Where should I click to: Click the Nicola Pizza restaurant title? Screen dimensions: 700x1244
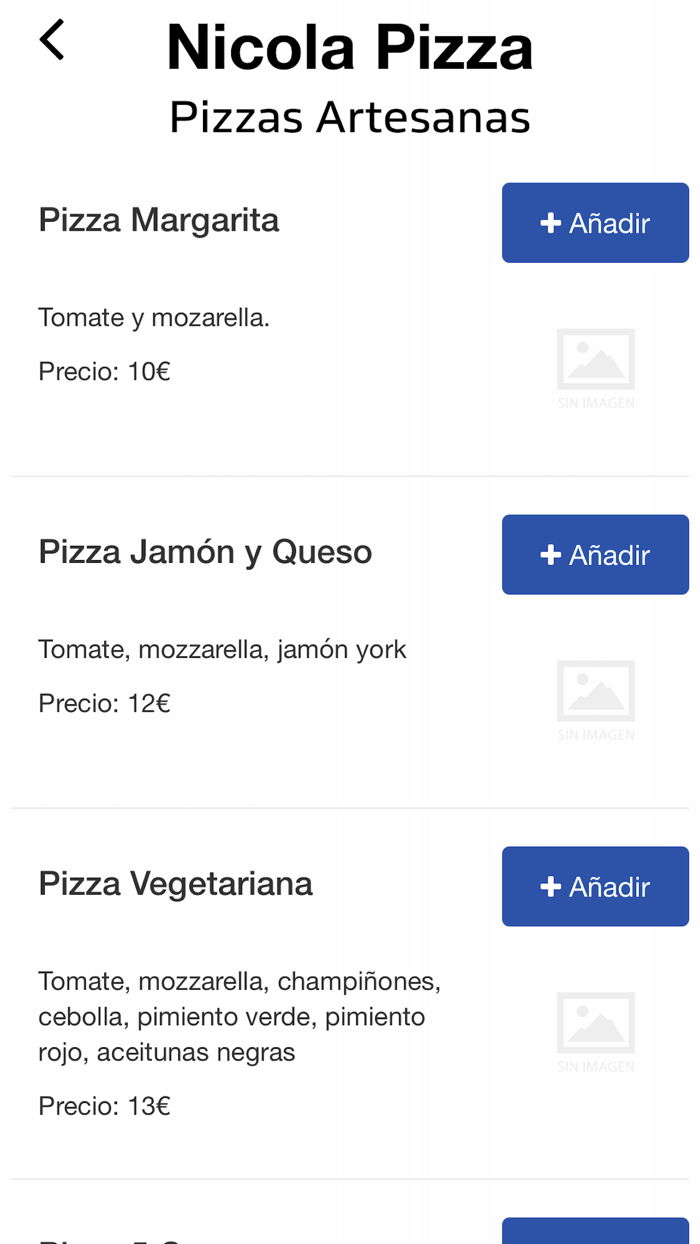click(349, 46)
